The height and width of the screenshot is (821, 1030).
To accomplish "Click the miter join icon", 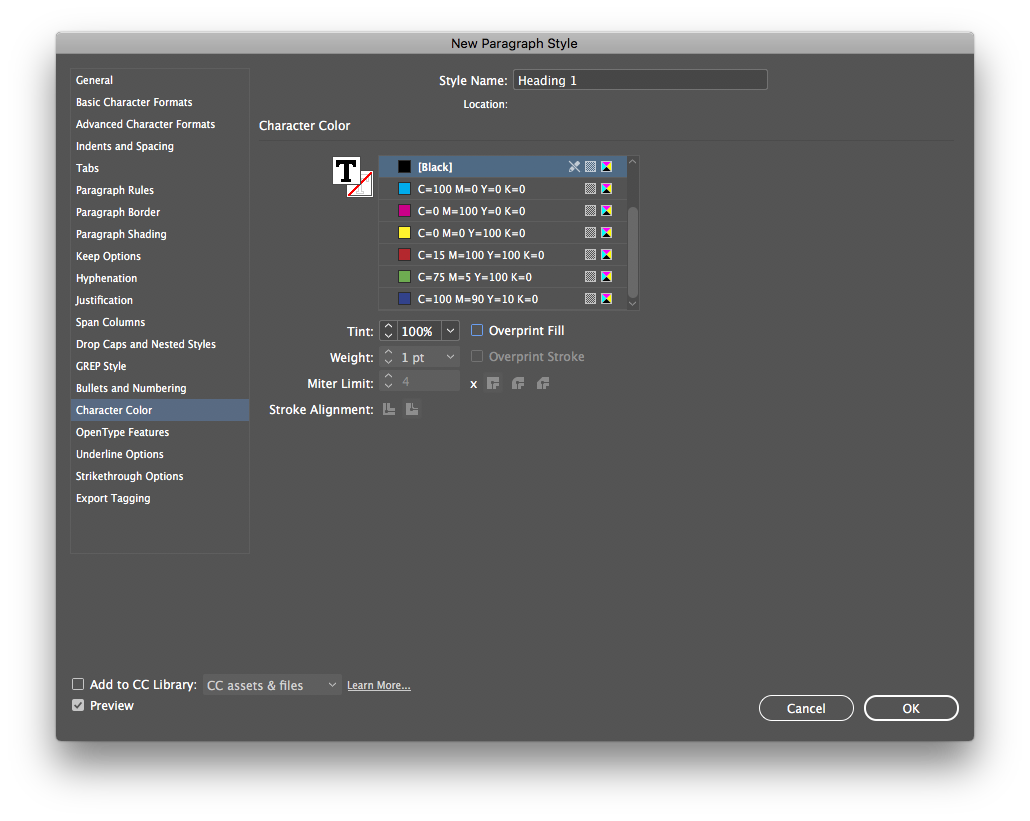I will pos(493,383).
